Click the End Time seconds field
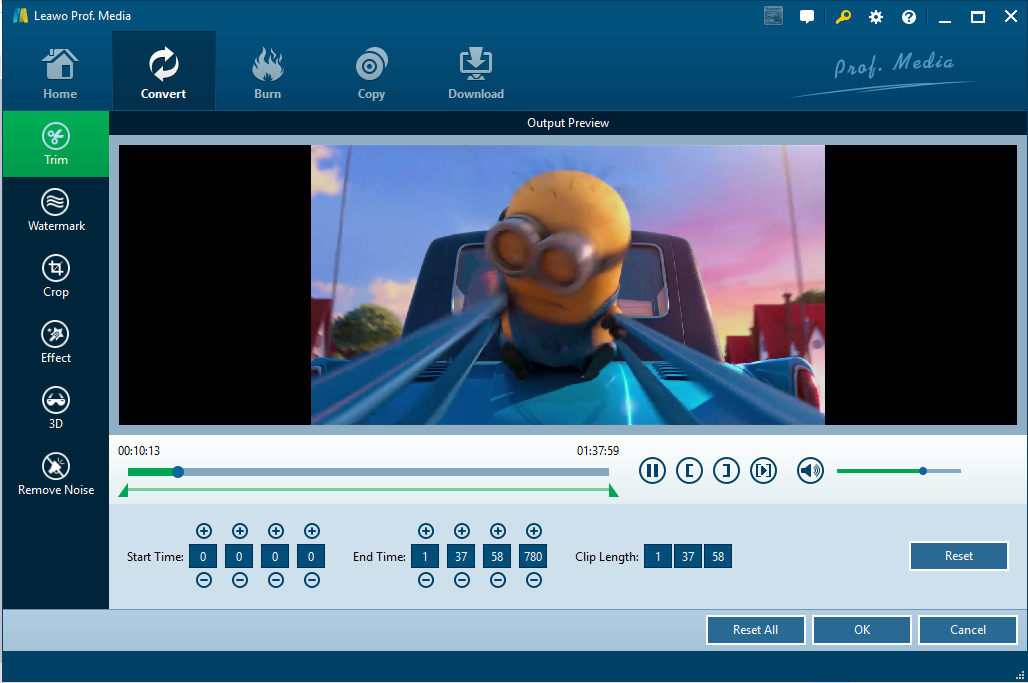The image size is (1028, 683). [497, 556]
